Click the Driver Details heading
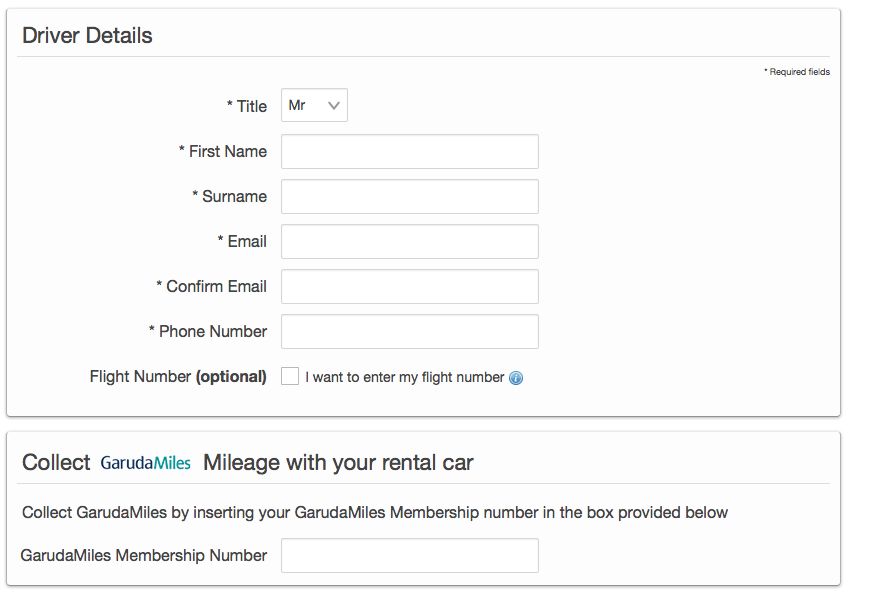This screenshot has height=601, width=878. click(x=87, y=36)
